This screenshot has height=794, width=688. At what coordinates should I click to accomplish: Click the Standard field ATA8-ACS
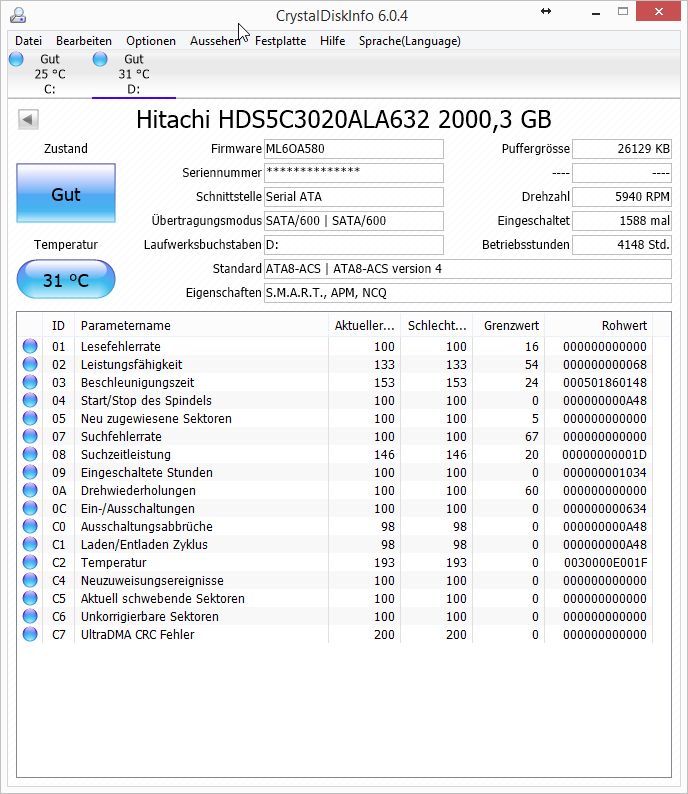pyautogui.click(x=468, y=269)
